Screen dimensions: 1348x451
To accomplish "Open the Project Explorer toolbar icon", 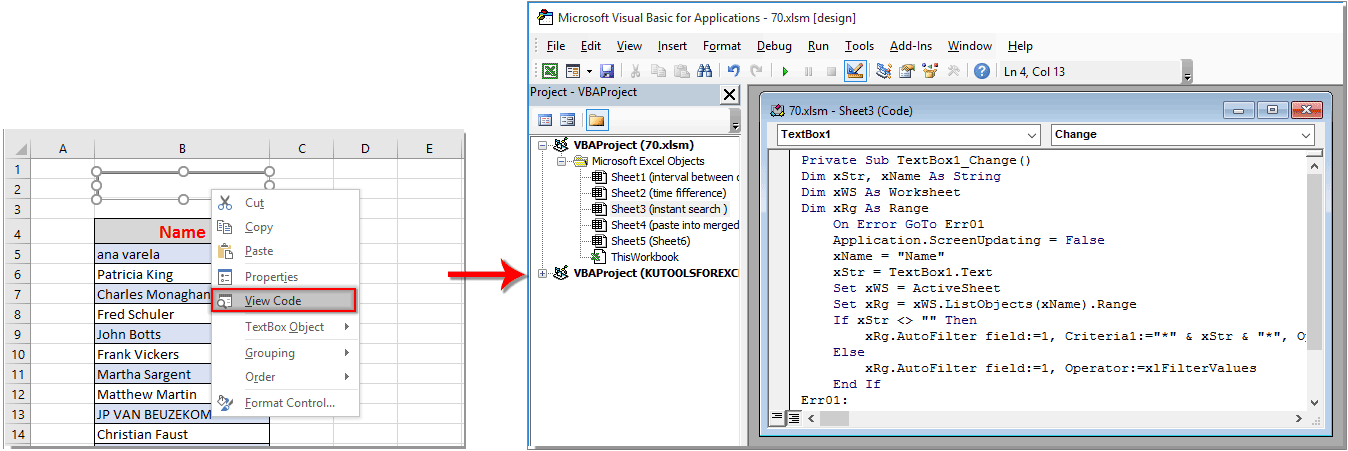I will coord(883,71).
